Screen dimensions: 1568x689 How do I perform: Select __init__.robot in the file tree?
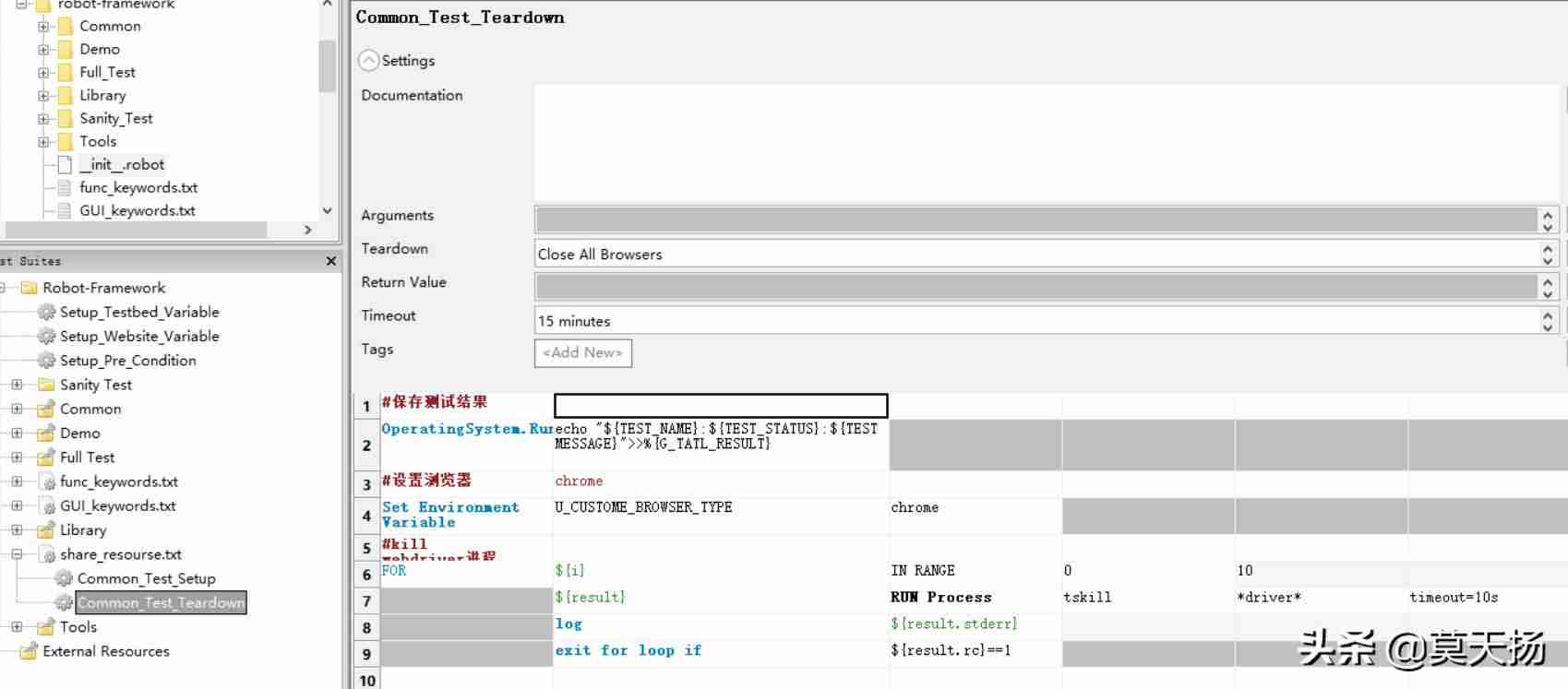click(x=122, y=164)
